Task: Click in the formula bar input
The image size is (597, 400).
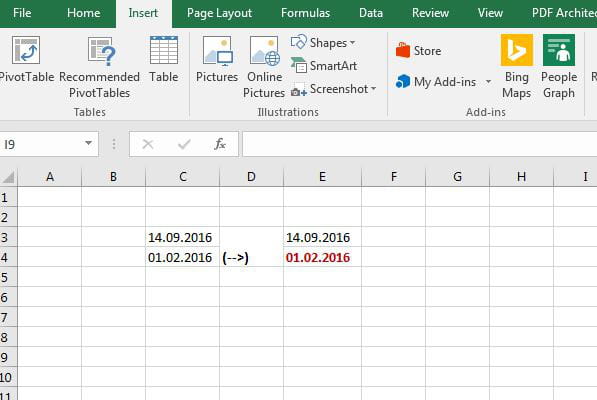Action: click(x=420, y=144)
